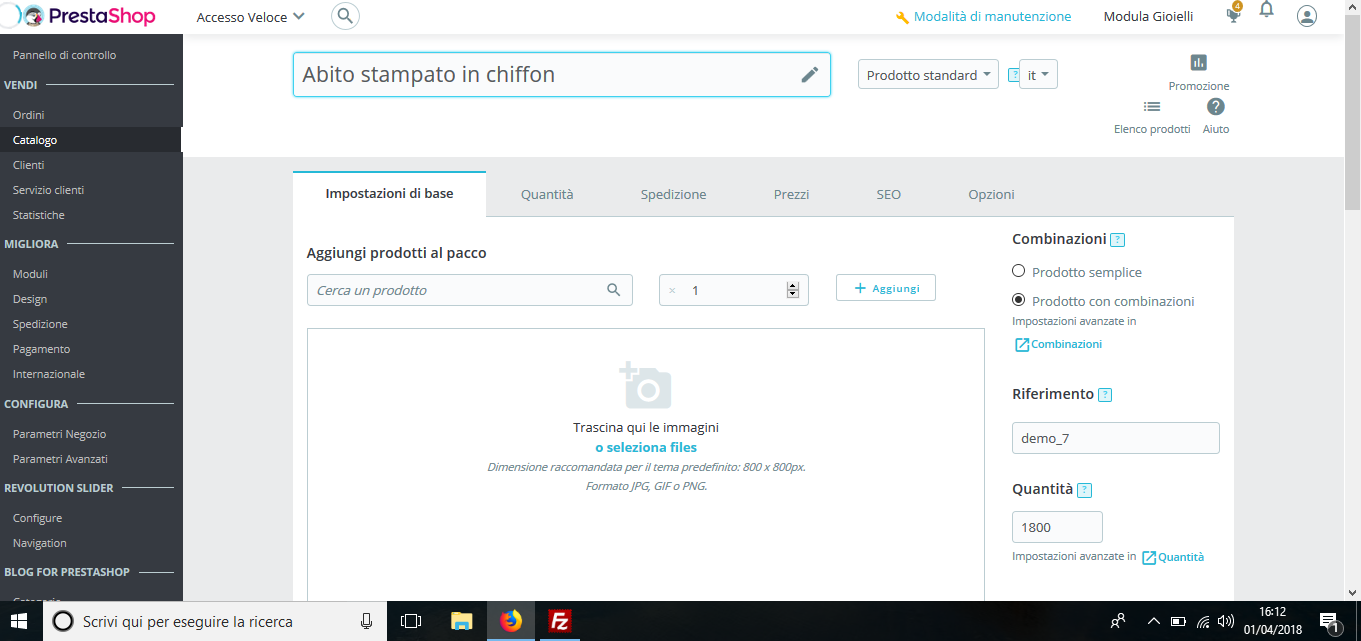Click Modalità di manutenzione link
Screen dimensions: 1361x641
(983, 17)
